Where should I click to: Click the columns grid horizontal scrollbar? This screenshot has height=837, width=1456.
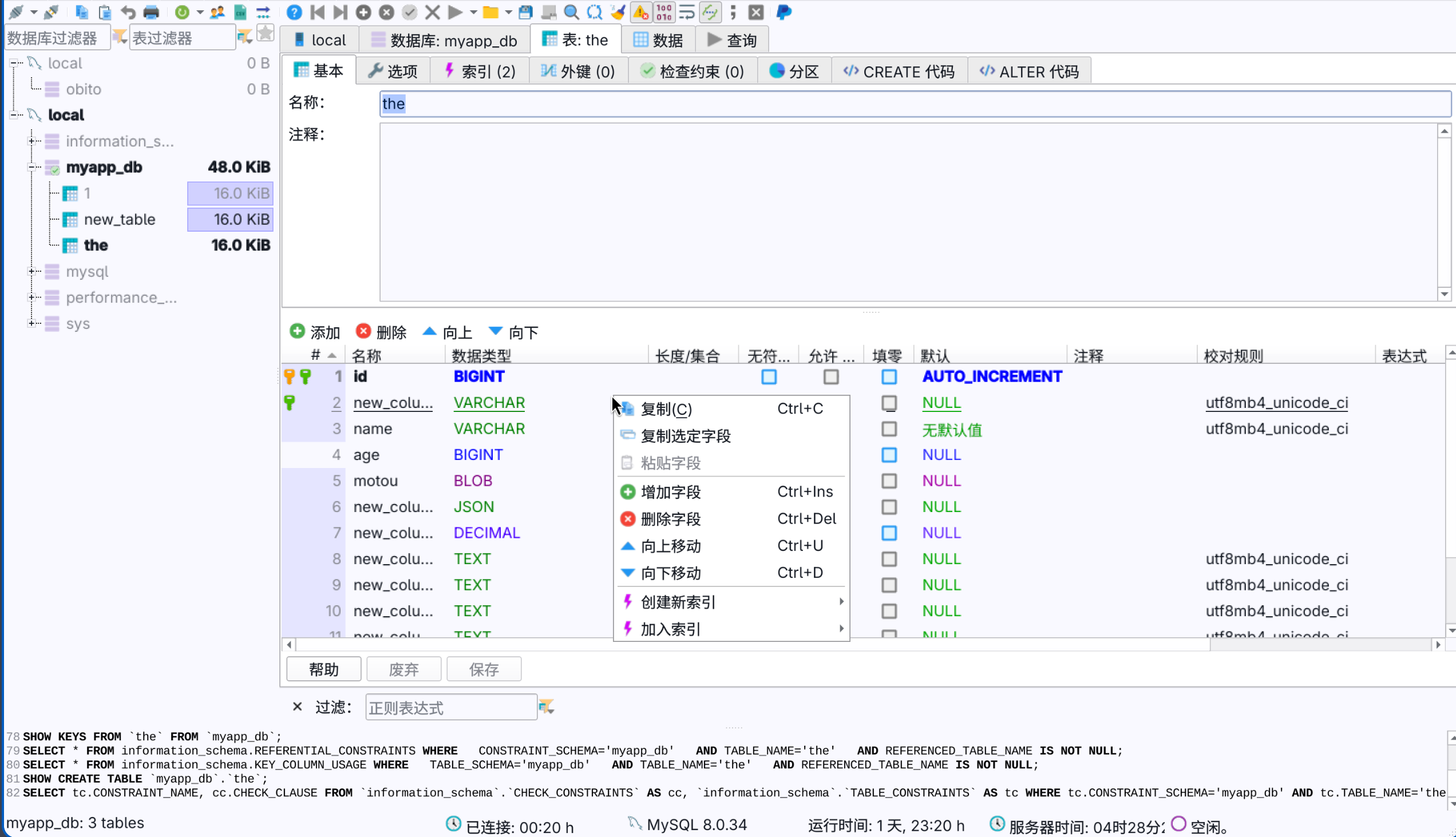[x=864, y=645]
